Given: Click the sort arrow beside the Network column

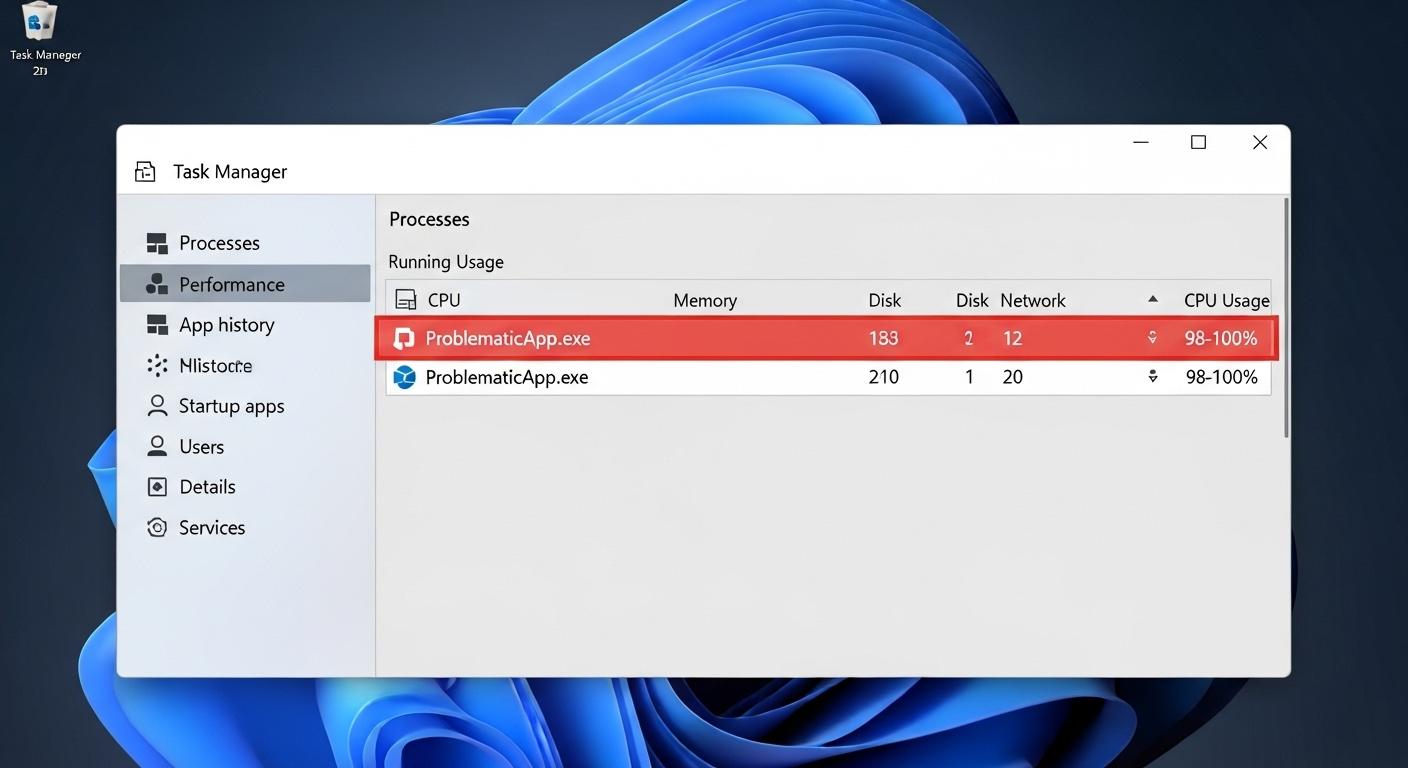Looking at the screenshot, I should (1152, 298).
